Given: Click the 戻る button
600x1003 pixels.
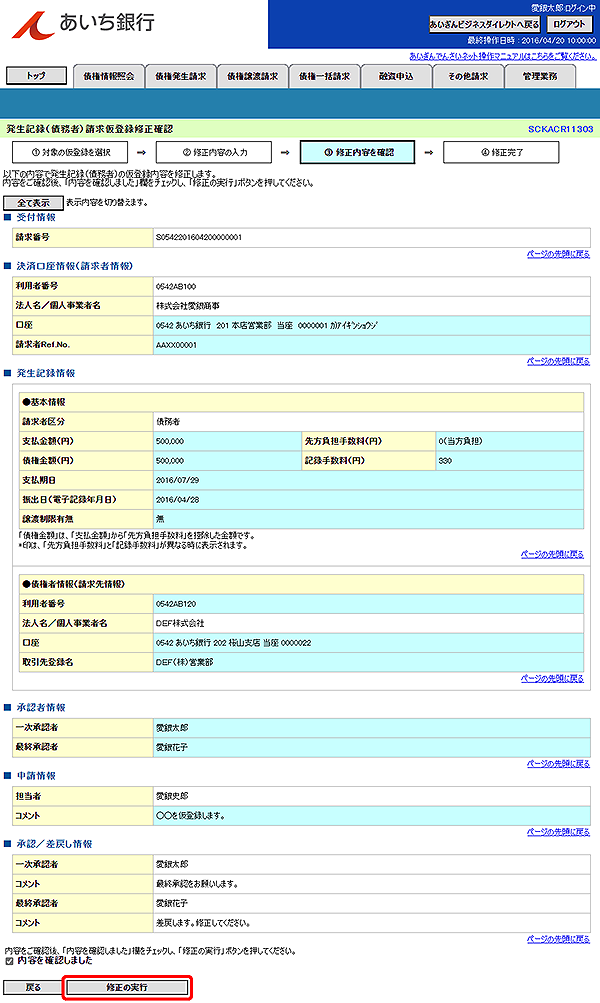Looking at the screenshot, I should 33,987.
